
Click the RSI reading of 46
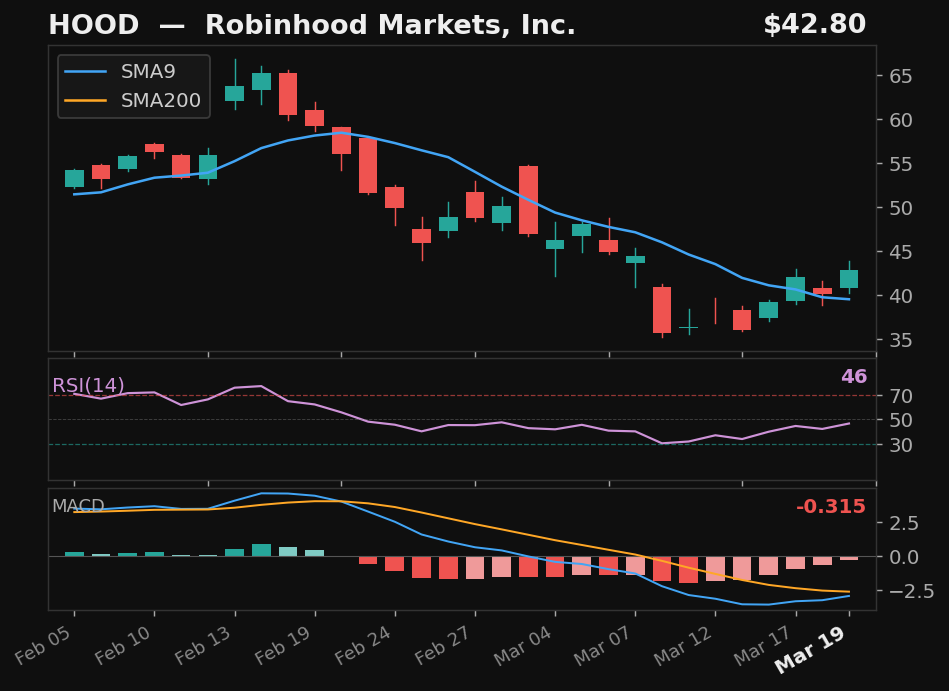point(854,376)
